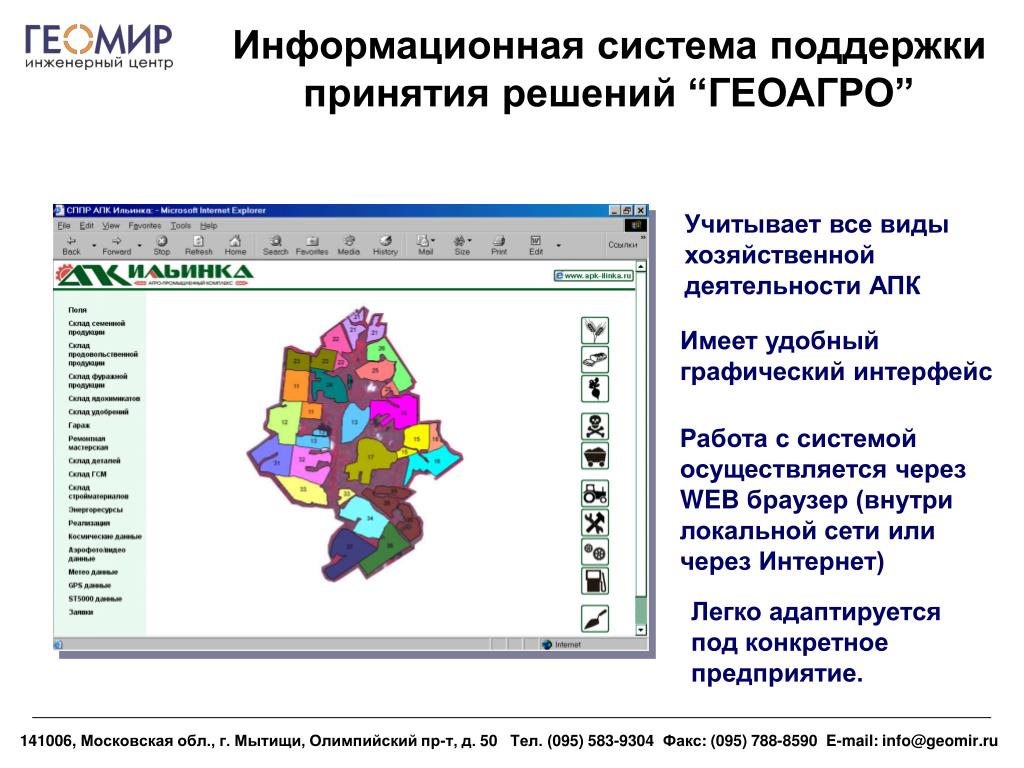This screenshot has width=1024, height=768.
Task: Follow the www.apk-ilinka.ru link
Action: pos(594,276)
